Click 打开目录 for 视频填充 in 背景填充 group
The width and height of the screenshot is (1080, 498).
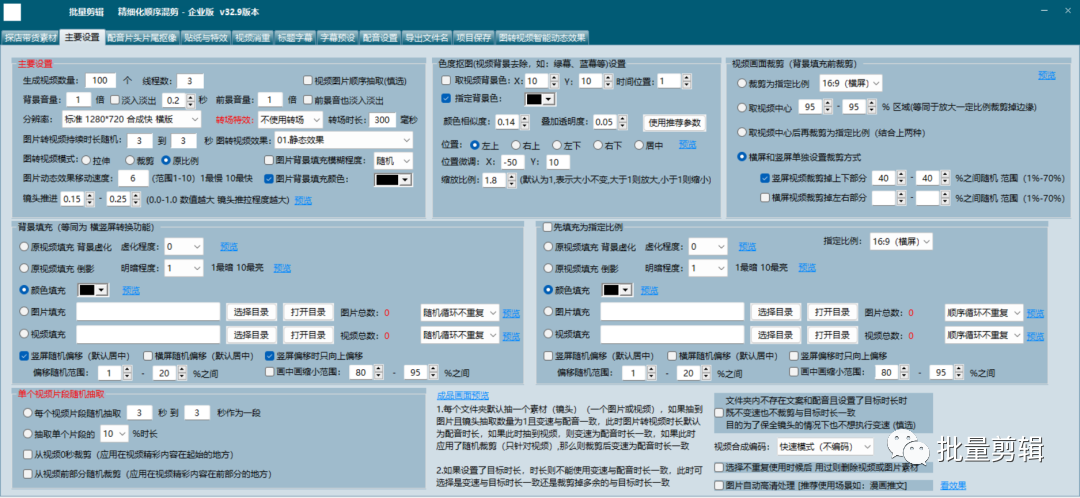(x=308, y=335)
